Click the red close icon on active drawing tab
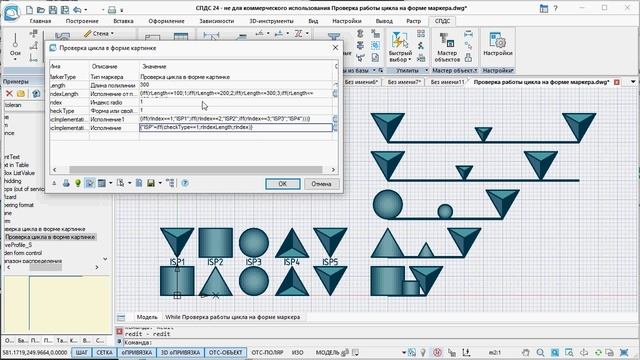 pyautogui.click(x=617, y=82)
